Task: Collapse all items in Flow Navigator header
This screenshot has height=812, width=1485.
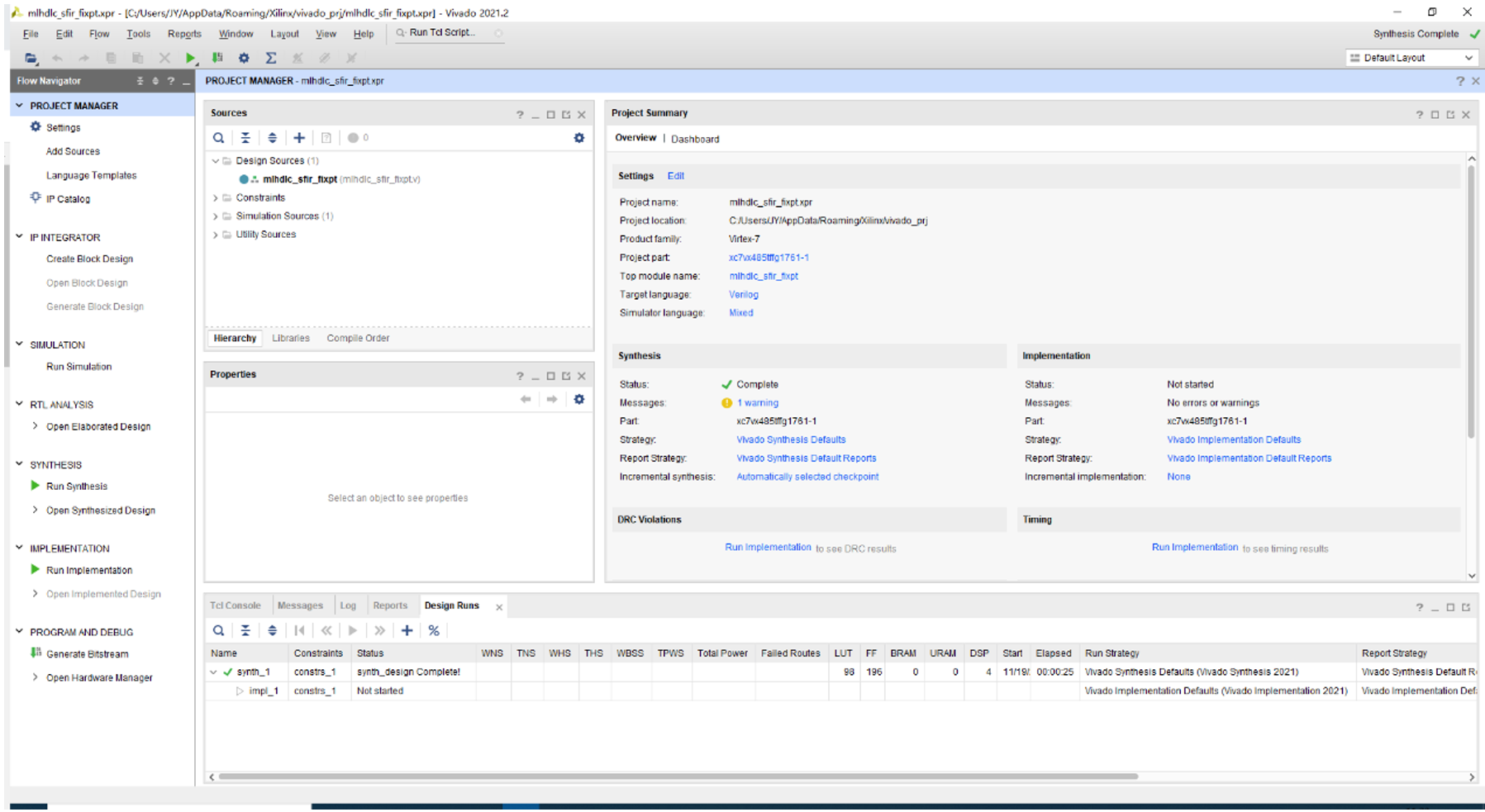Action: 140,81
